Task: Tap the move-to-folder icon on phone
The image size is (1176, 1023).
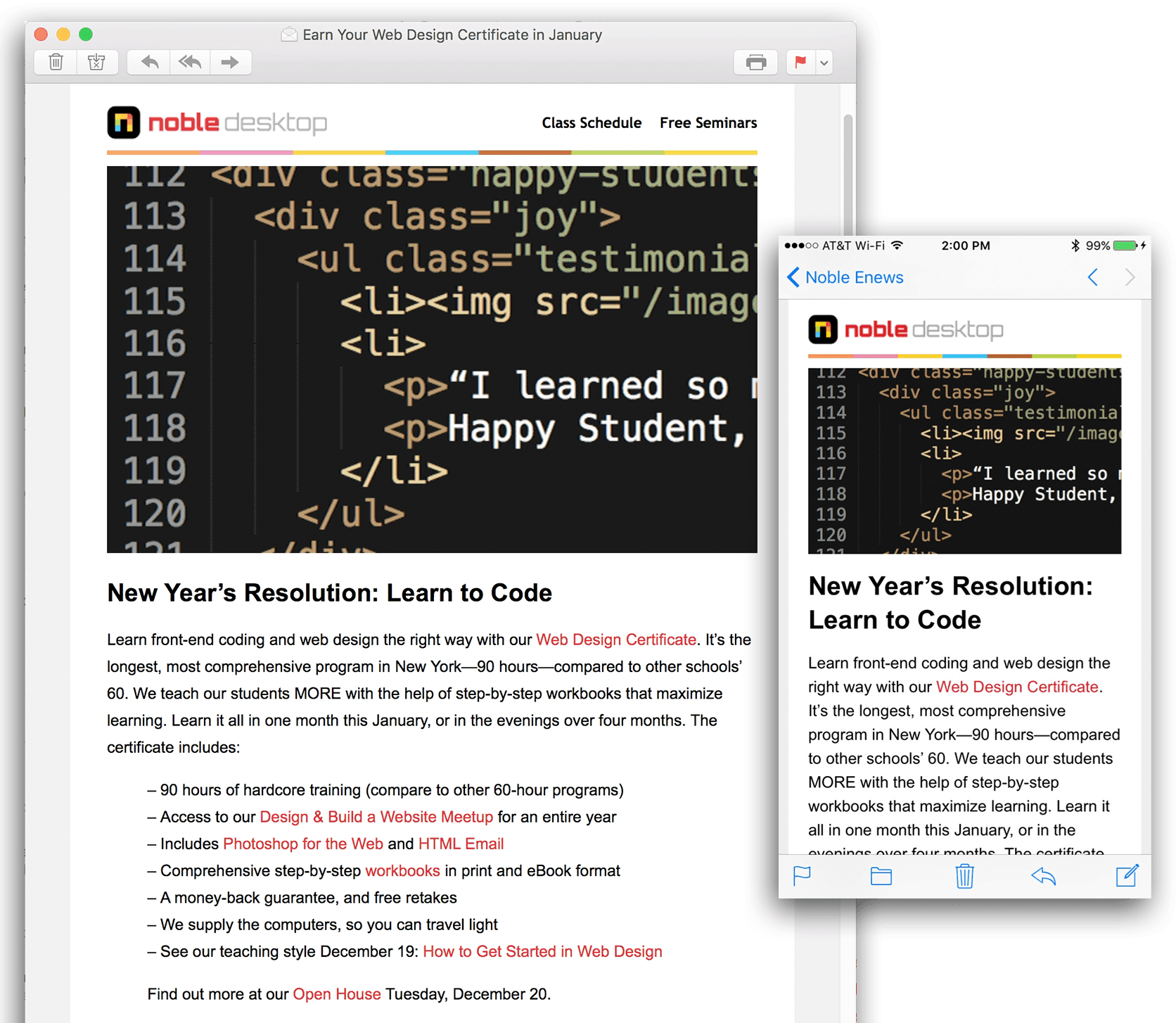Action: click(x=881, y=876)
